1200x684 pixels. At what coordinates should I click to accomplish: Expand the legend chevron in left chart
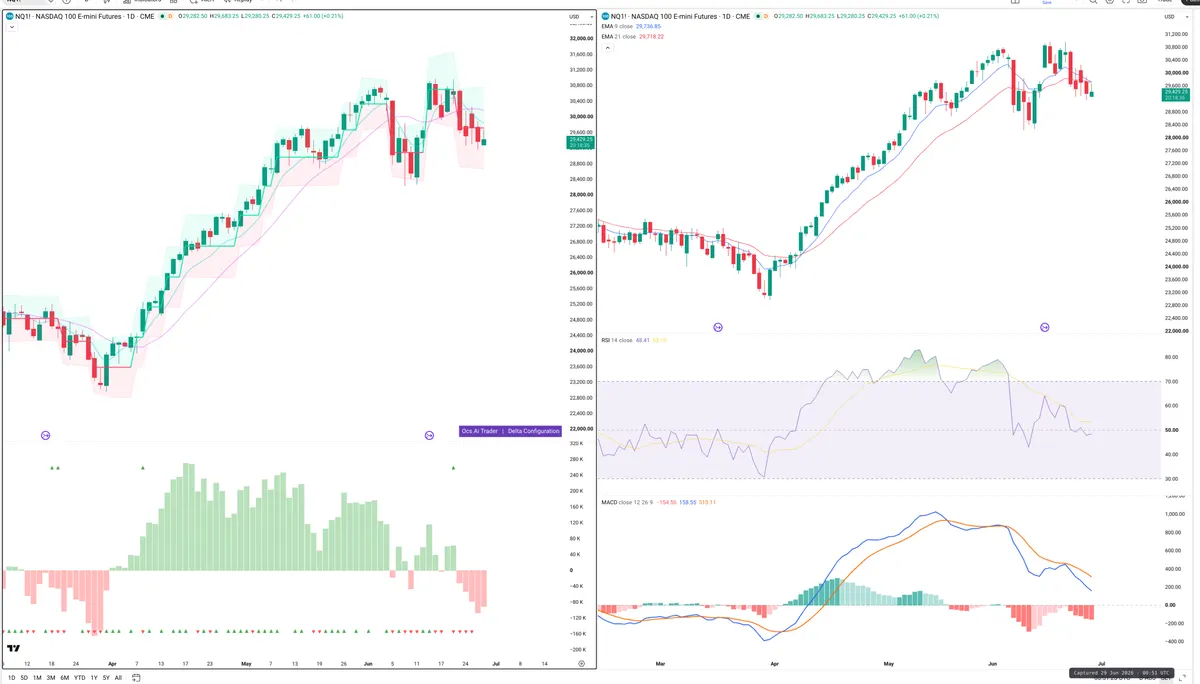(x=11, y=28)
